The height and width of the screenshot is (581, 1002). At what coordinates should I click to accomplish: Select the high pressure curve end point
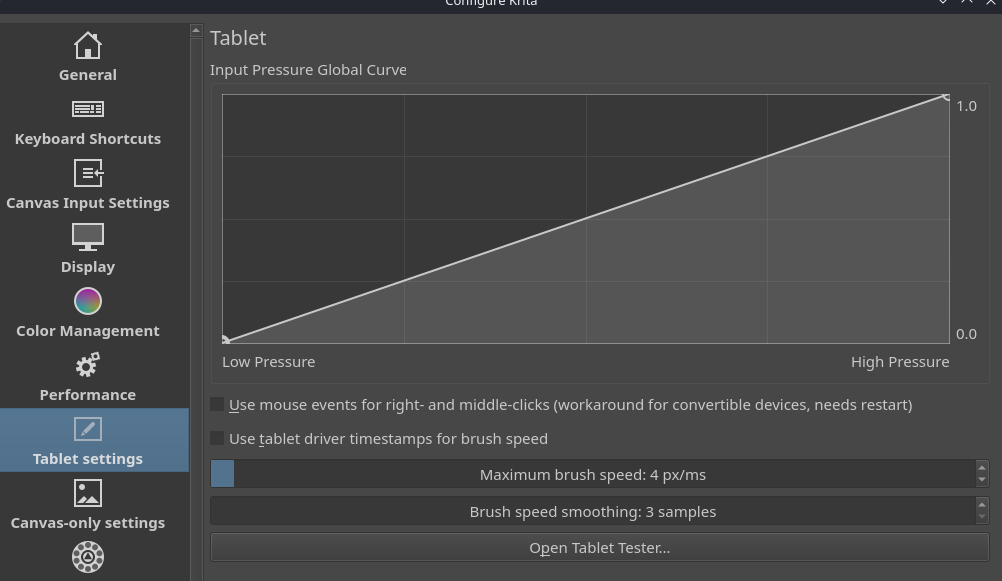[x=946, y=97]
